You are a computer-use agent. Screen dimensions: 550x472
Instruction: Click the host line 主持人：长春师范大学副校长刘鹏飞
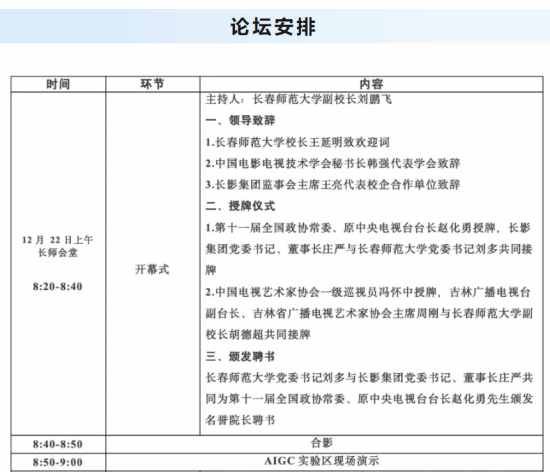pos(299,100)
